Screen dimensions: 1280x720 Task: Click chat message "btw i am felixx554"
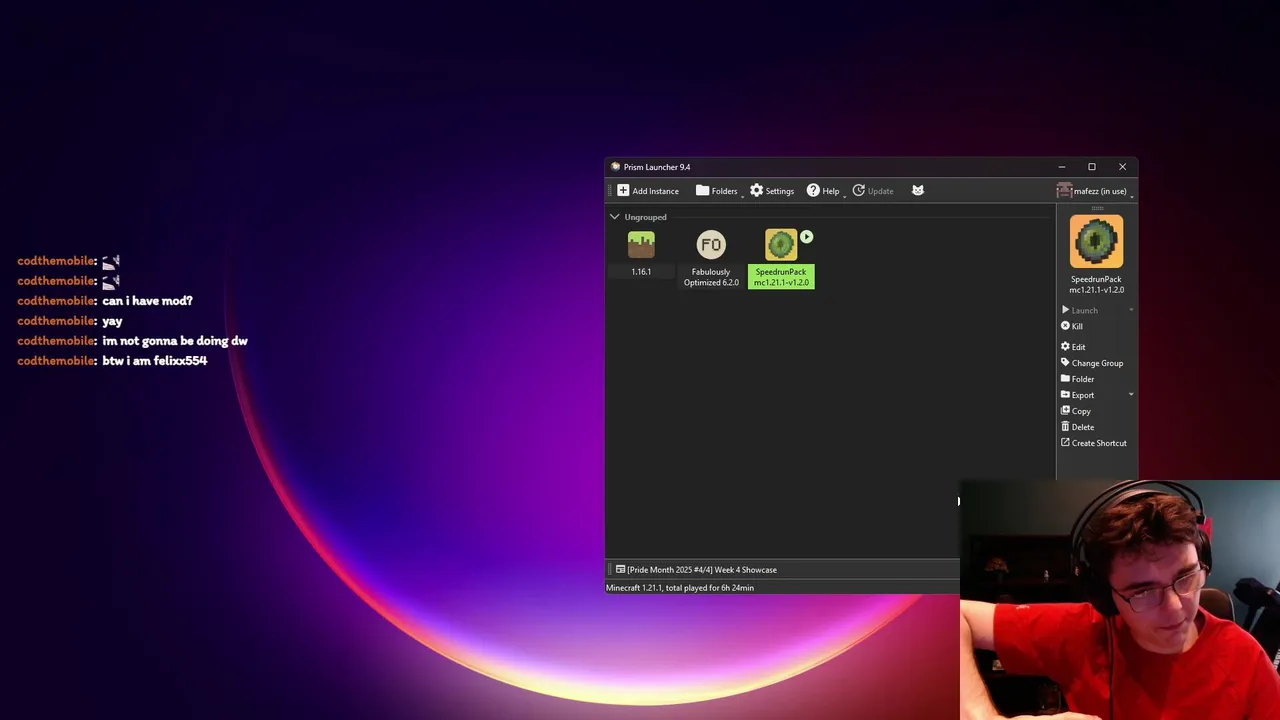pos(155,361)
